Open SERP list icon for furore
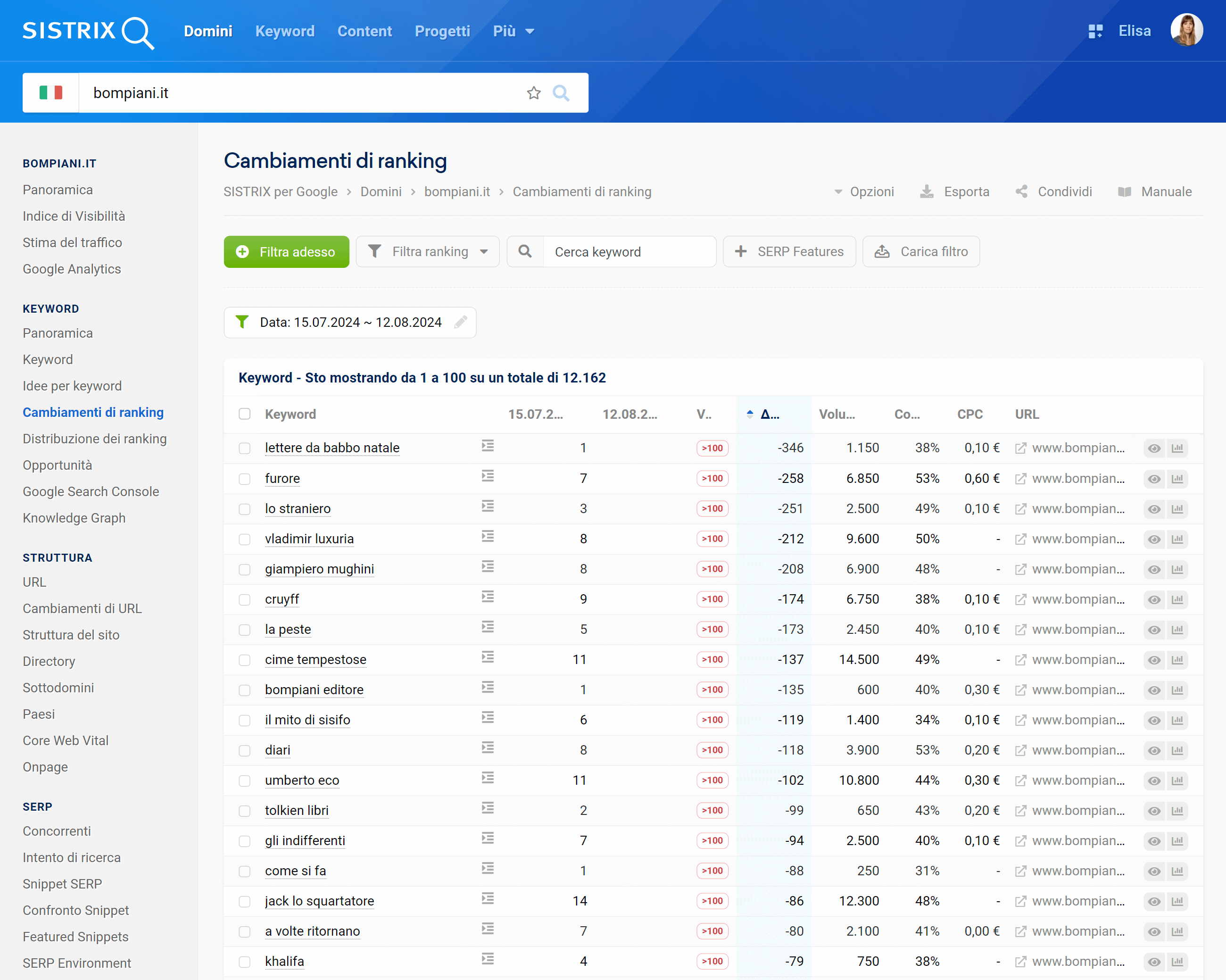The image size is (1226, 980). click(488, 476)
